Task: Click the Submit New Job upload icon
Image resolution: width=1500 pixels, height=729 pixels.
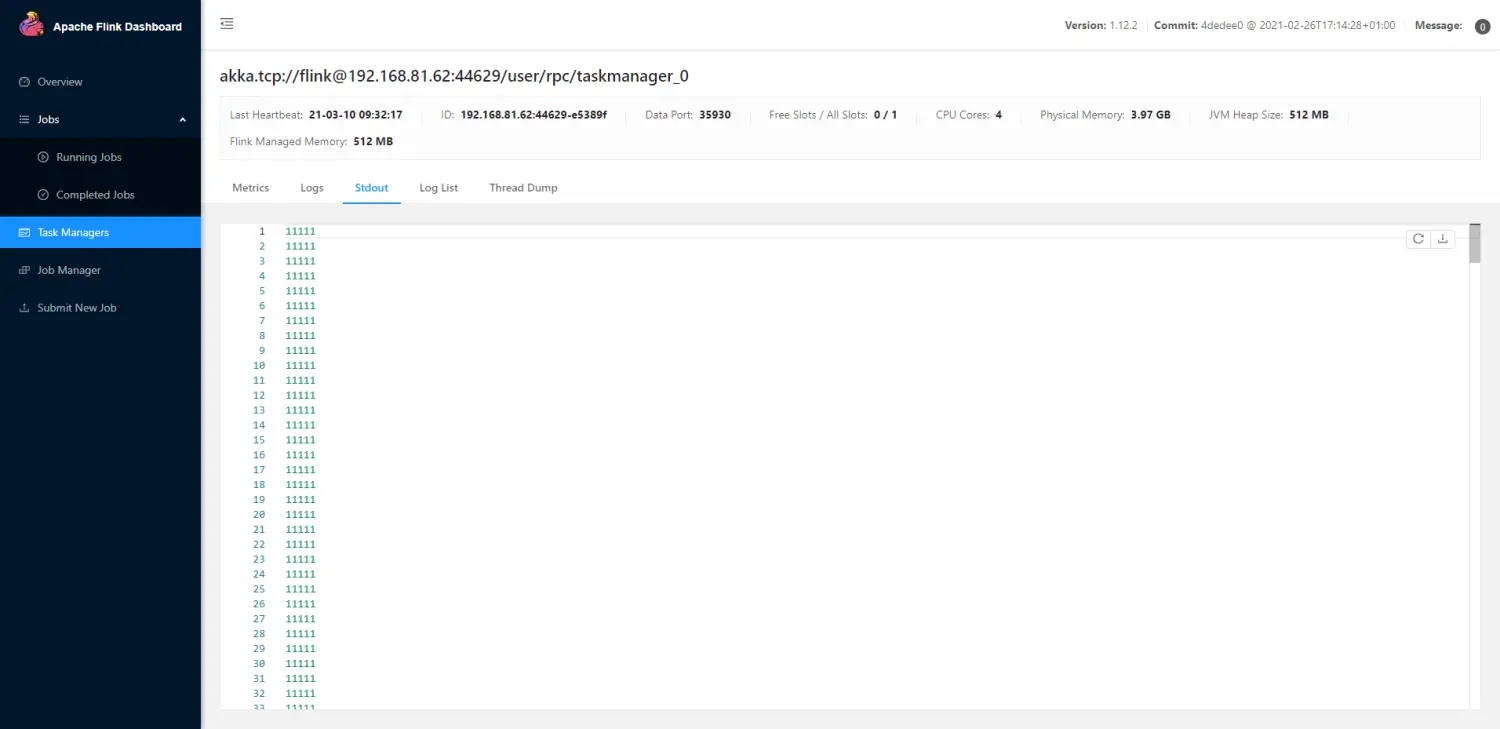Action: pos(25,308)
